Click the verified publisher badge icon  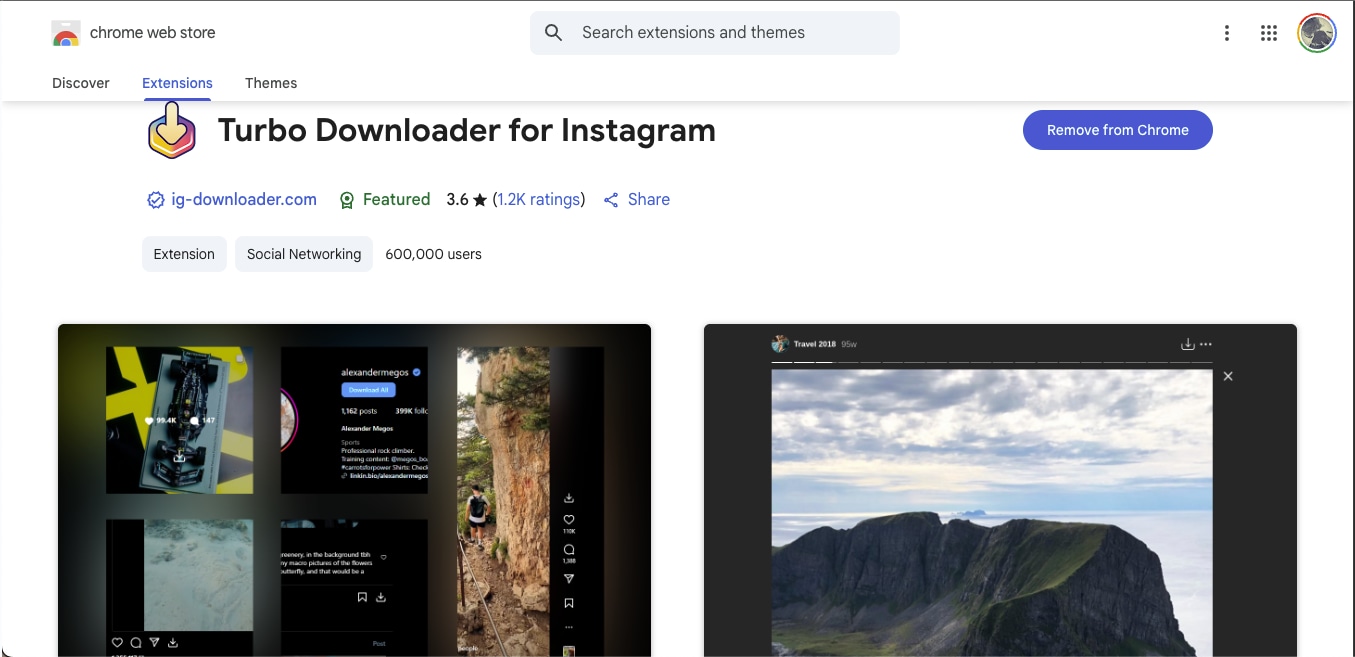(x=156, y=199)
